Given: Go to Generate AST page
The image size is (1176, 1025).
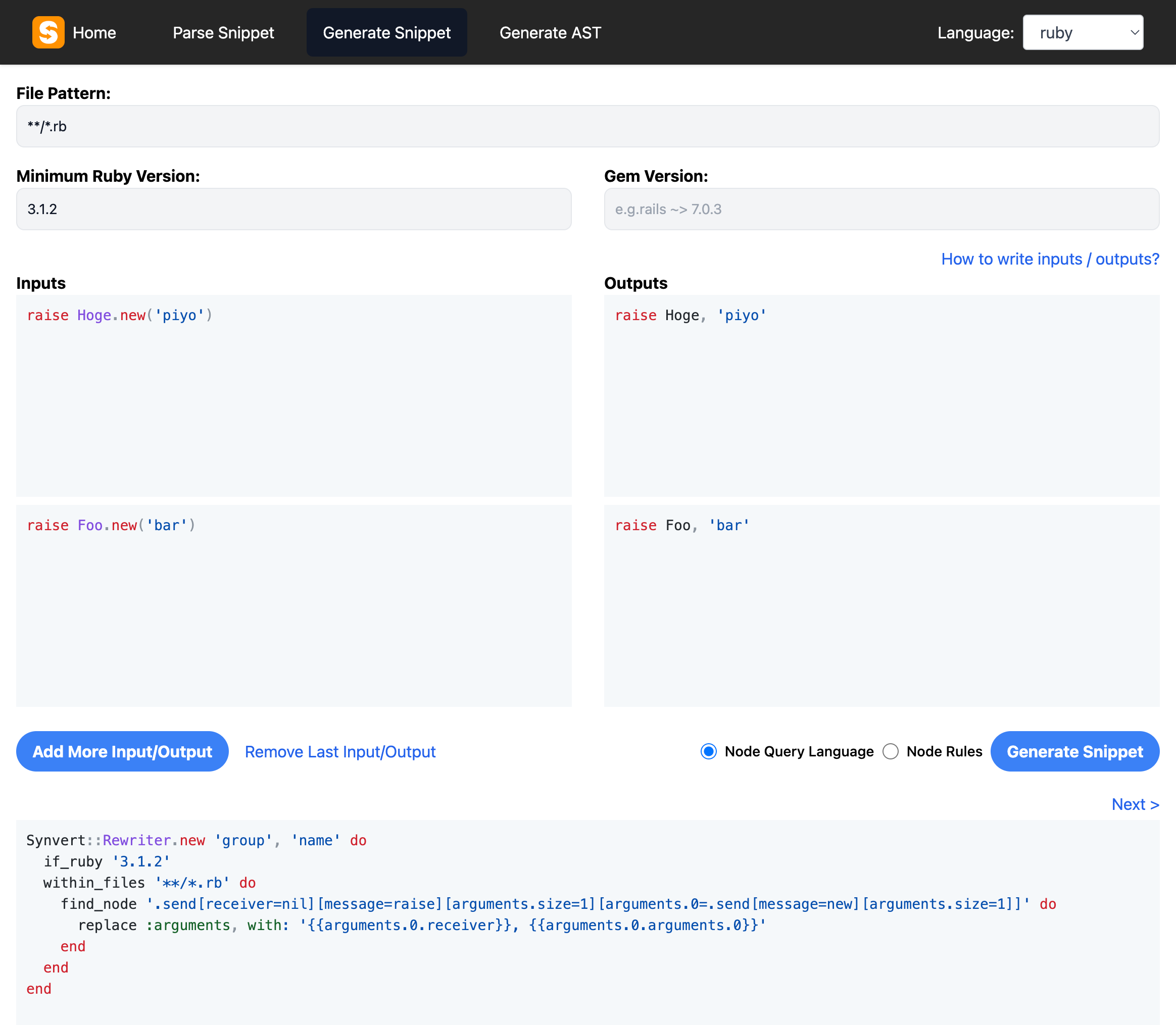Looking at the screenshot, I should [550, 33].
